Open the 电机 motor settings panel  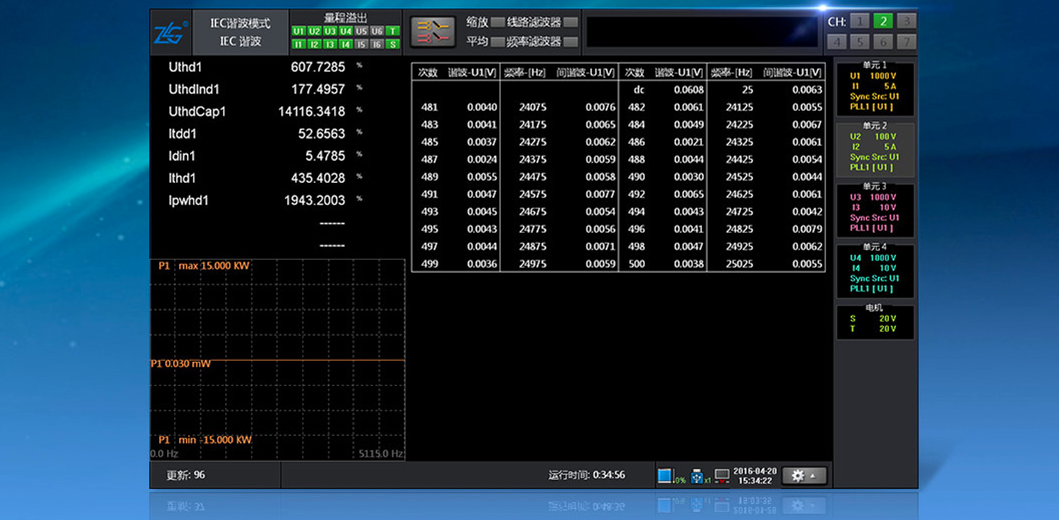(875, 322)
